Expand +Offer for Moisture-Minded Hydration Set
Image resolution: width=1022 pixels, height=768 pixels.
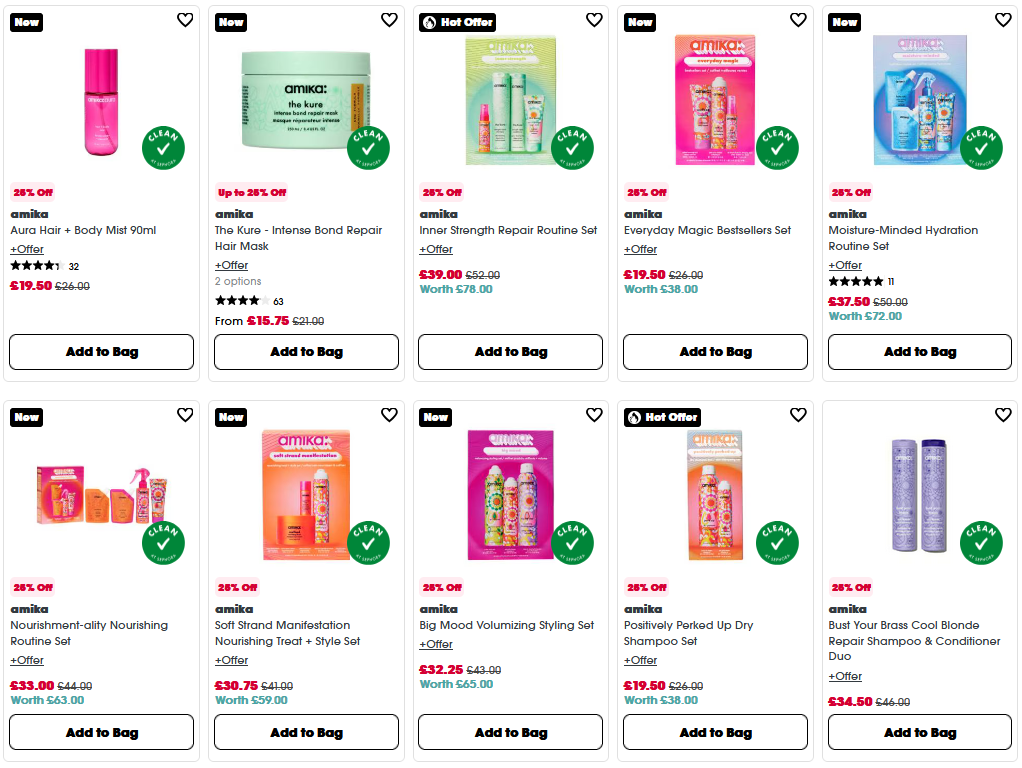click(845, 265)
